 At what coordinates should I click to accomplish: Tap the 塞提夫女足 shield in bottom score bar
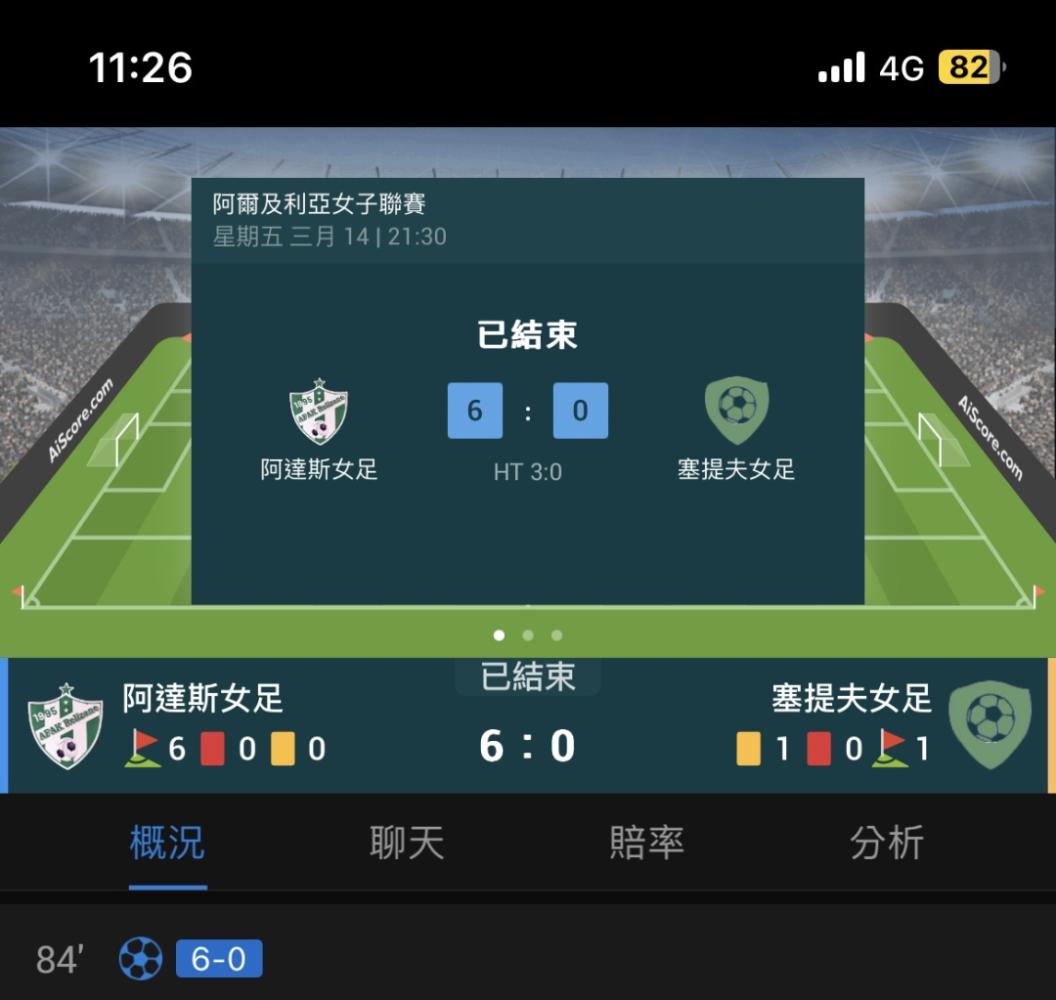pos(990,725)
